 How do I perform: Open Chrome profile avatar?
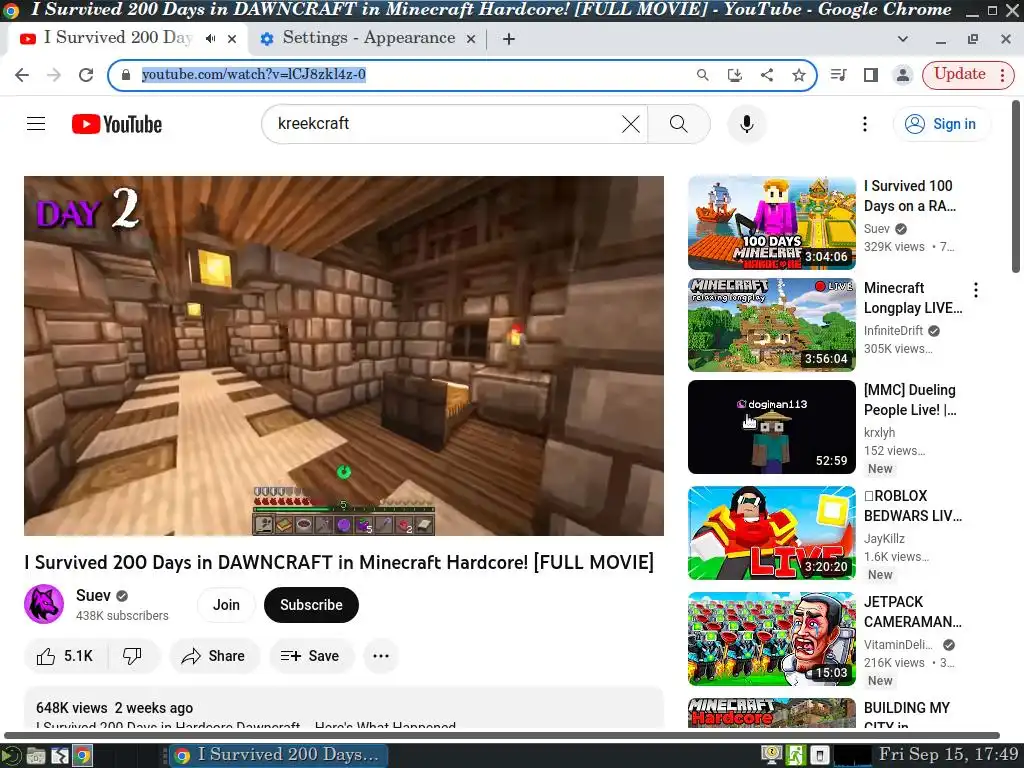(903, 75)
